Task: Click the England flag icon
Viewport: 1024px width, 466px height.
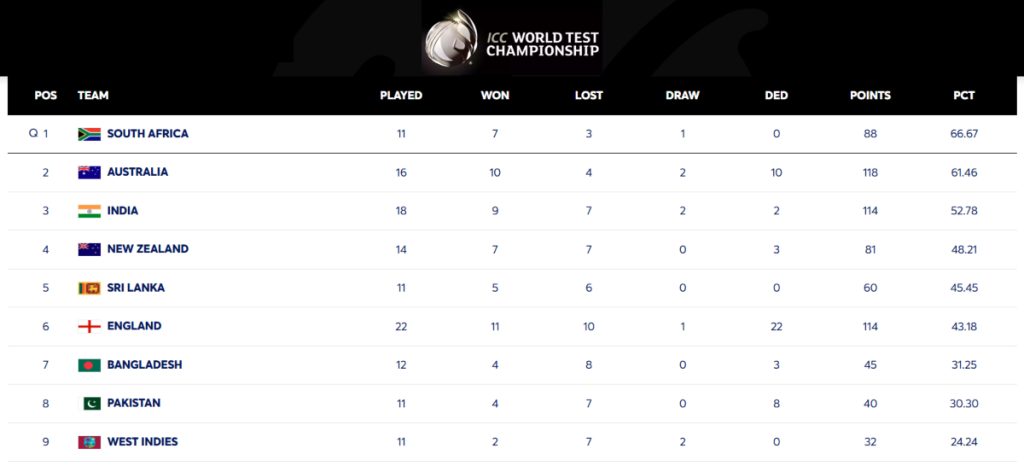Action: point(89,326)
